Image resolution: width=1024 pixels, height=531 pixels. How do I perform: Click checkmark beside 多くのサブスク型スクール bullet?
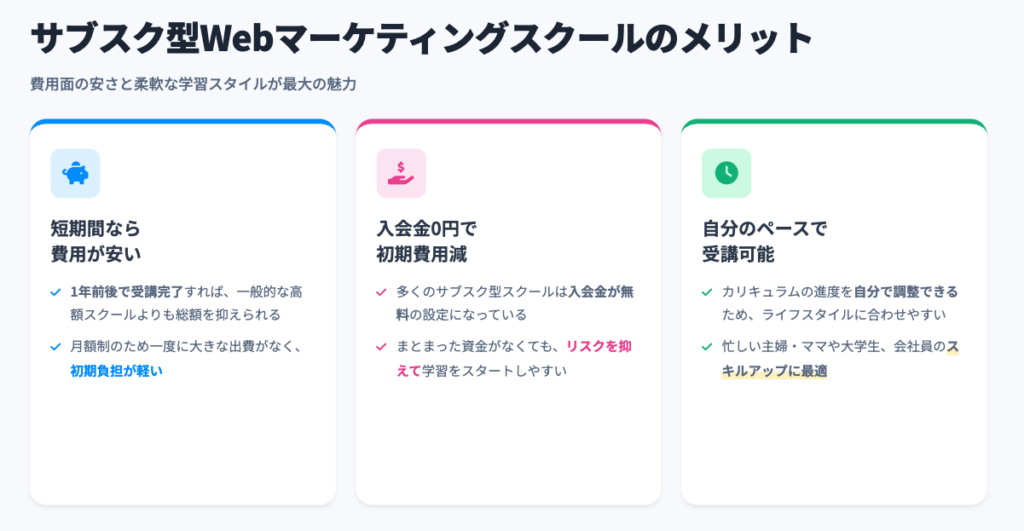tap(381, 292)
